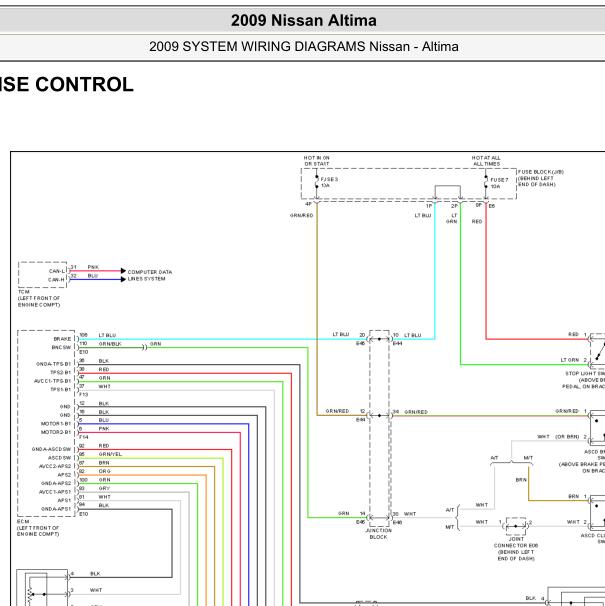
Task: Click the 'HOT AT ALL TIMES' label
Action: pyautogui.click(x=486, y=161)
